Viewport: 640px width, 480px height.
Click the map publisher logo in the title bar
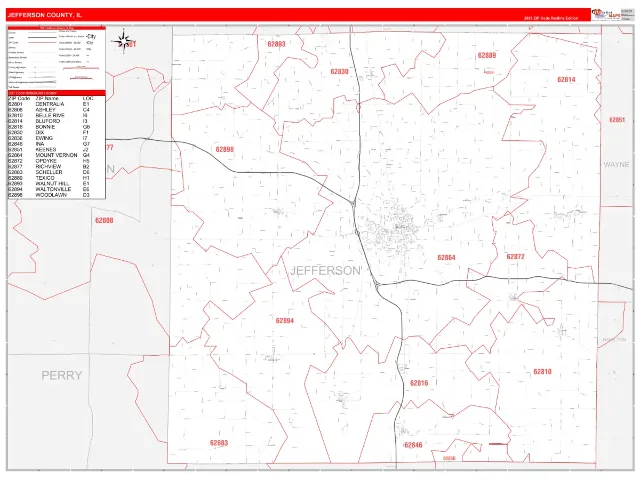[606, 14]
